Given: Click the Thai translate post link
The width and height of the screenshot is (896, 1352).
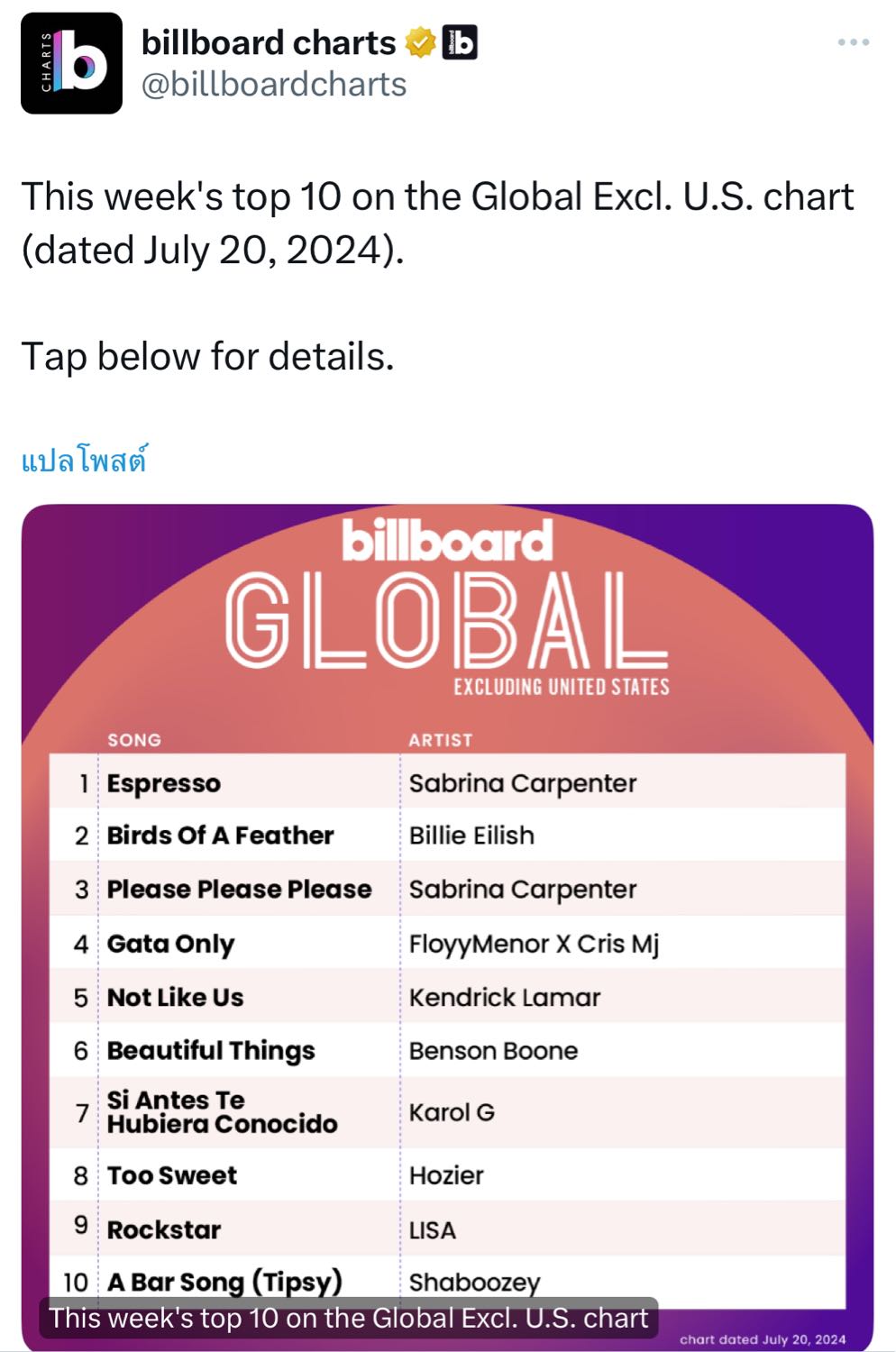Looking at the screenshot, I should [84, 461].
